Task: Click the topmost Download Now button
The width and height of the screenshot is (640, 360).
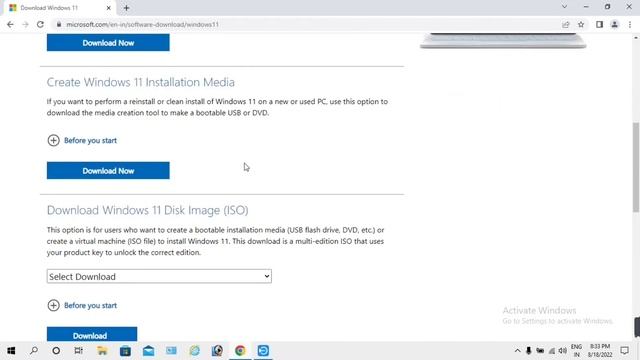Action: 108,43
